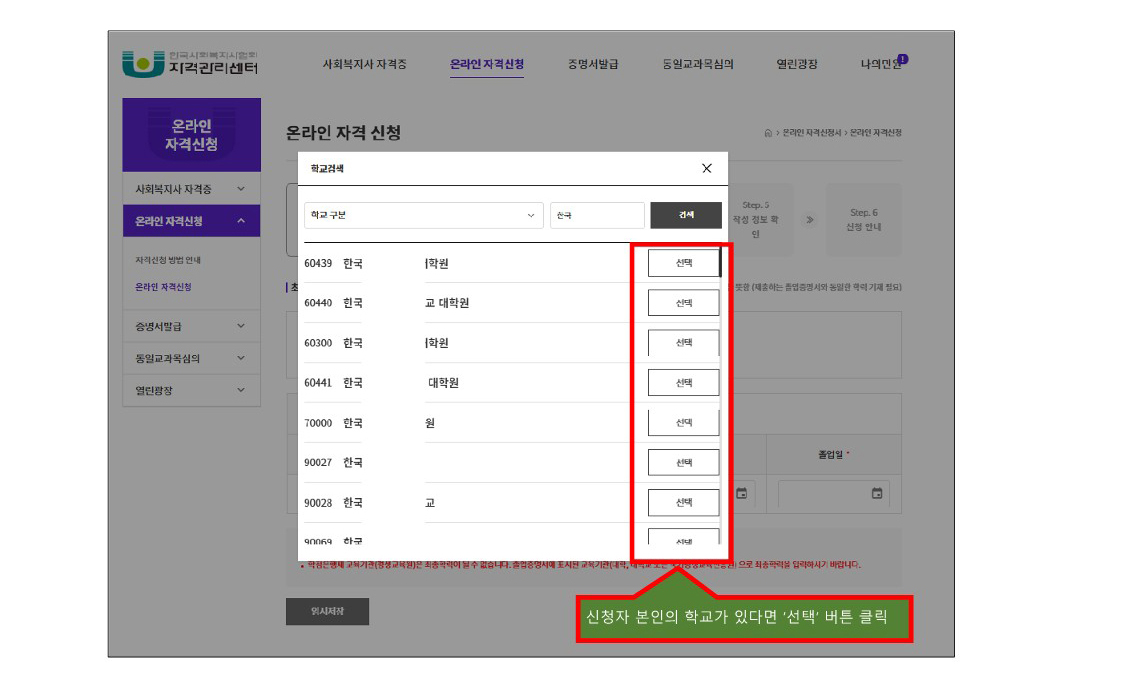Open 자격신청 방법 안내 in sidebar
Screen dimensions: 1123x688
(168, 260)
